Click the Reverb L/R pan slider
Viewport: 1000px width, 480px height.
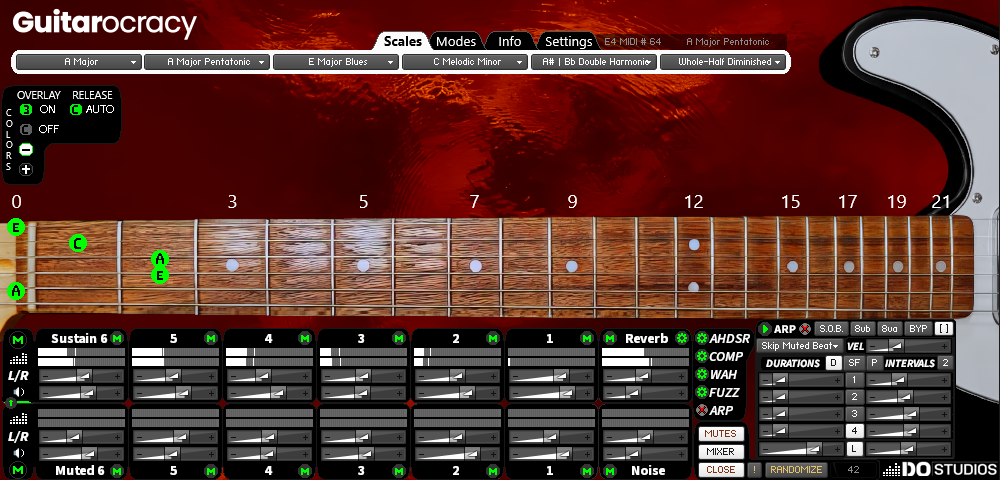point(645,377)
